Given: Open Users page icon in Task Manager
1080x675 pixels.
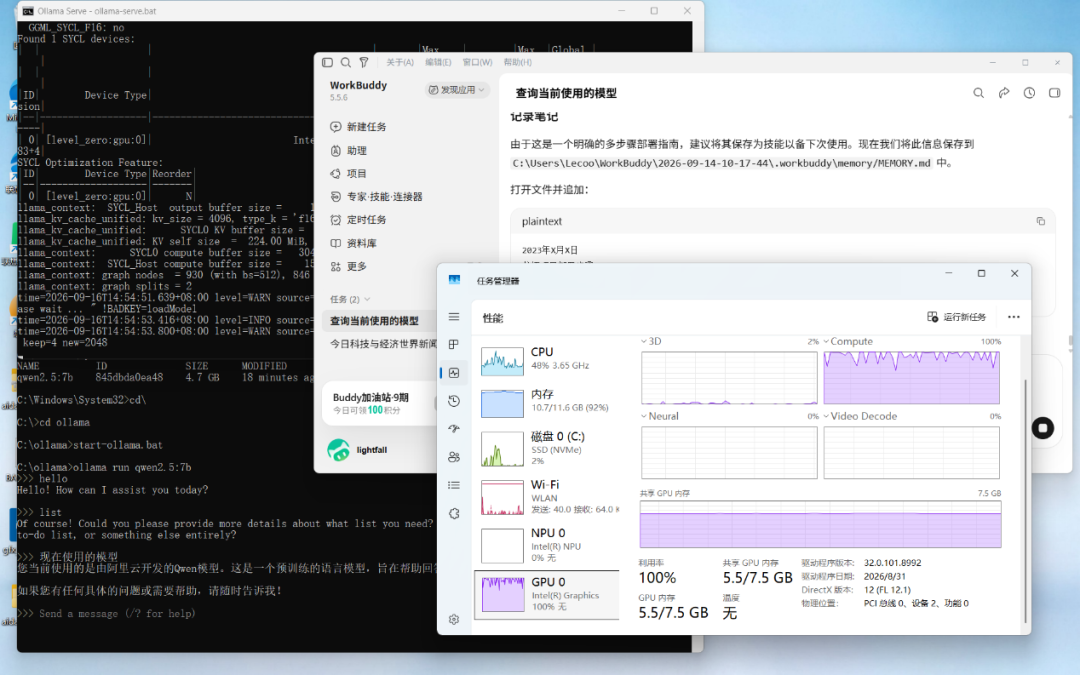Looking at the screenshot, I should (x=454, y=457).
